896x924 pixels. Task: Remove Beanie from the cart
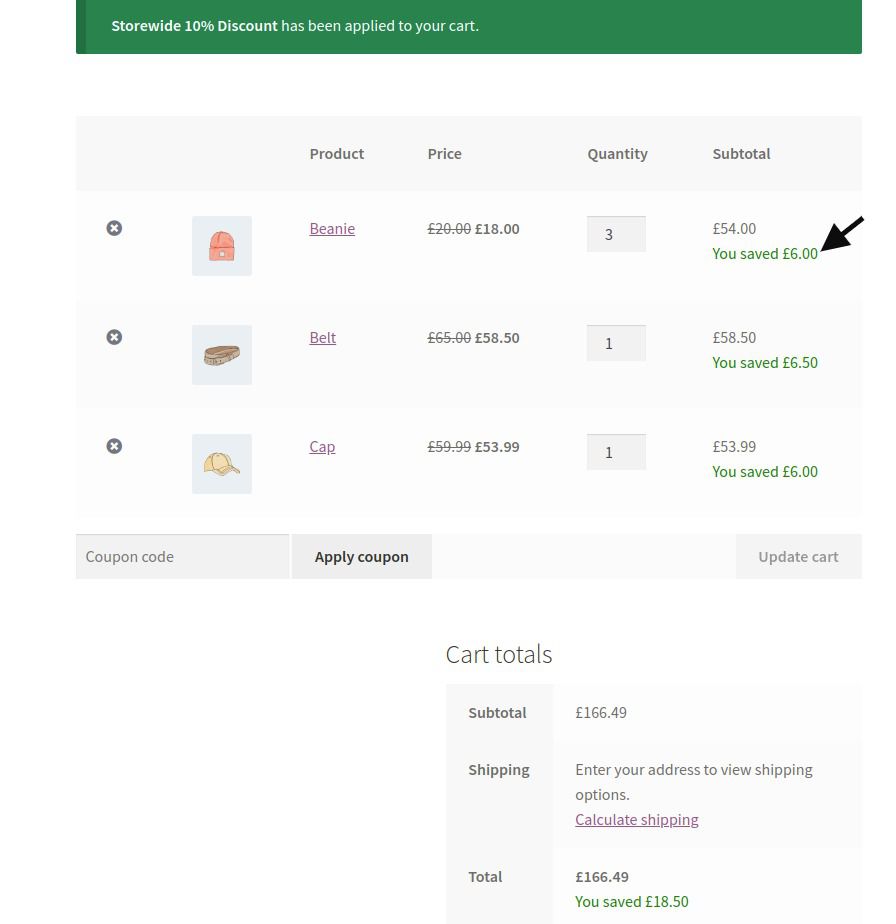coord(114,228)
